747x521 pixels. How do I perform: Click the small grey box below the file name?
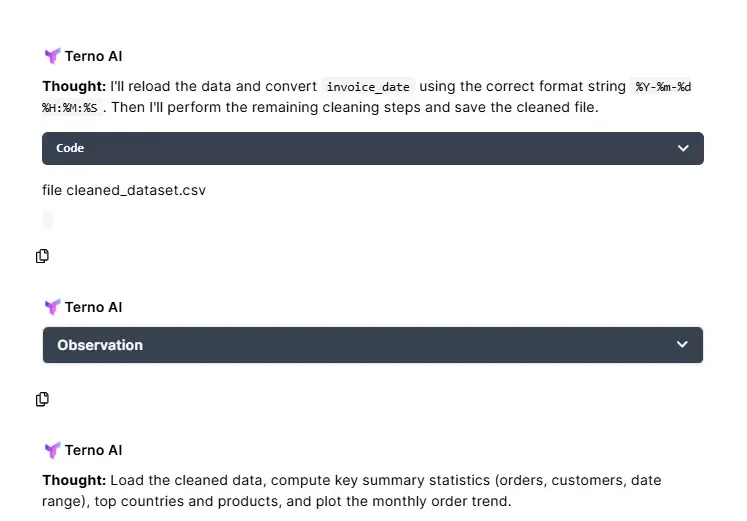(x=48, y=220)
